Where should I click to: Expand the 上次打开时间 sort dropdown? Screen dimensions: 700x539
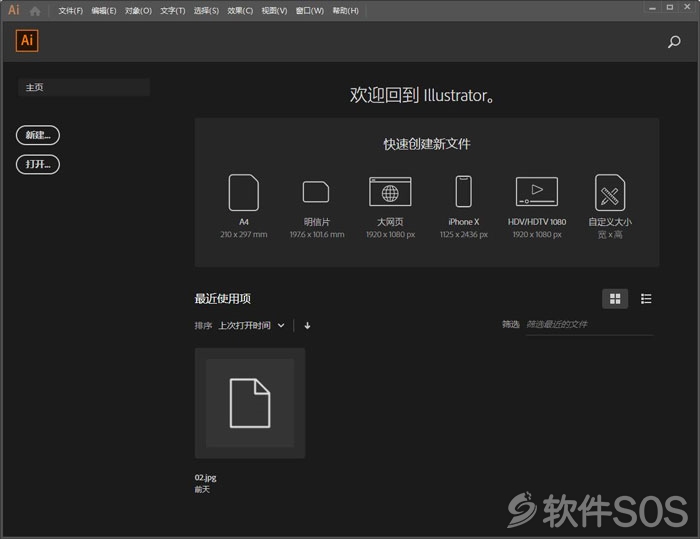251,326
